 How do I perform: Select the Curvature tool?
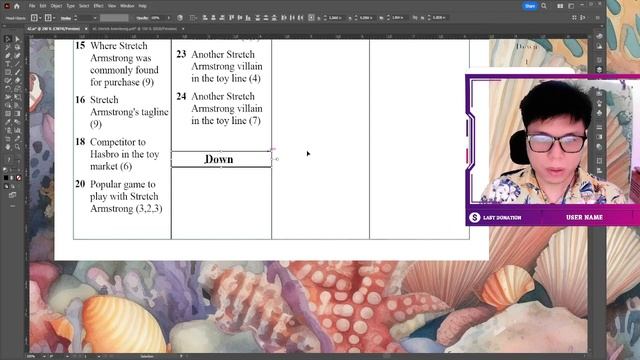pos(17,56)
